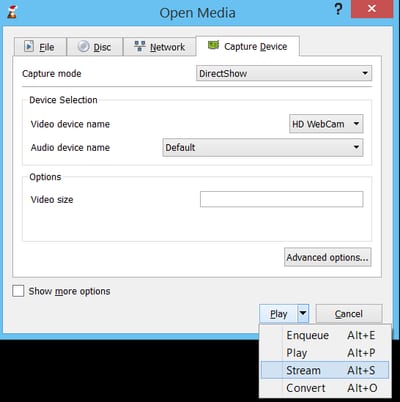The image size is (400, 402).
Task: Click the Cancel button
Action: pos(349,314)
